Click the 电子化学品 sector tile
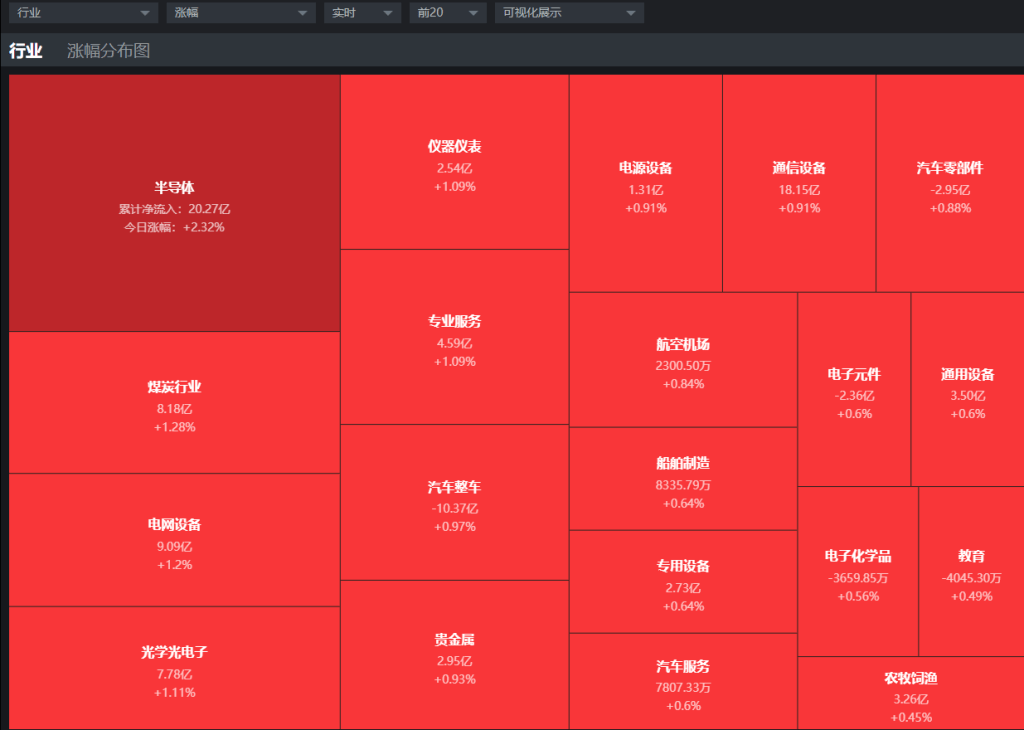The image size is (1024, 730). tap(857, 573)
